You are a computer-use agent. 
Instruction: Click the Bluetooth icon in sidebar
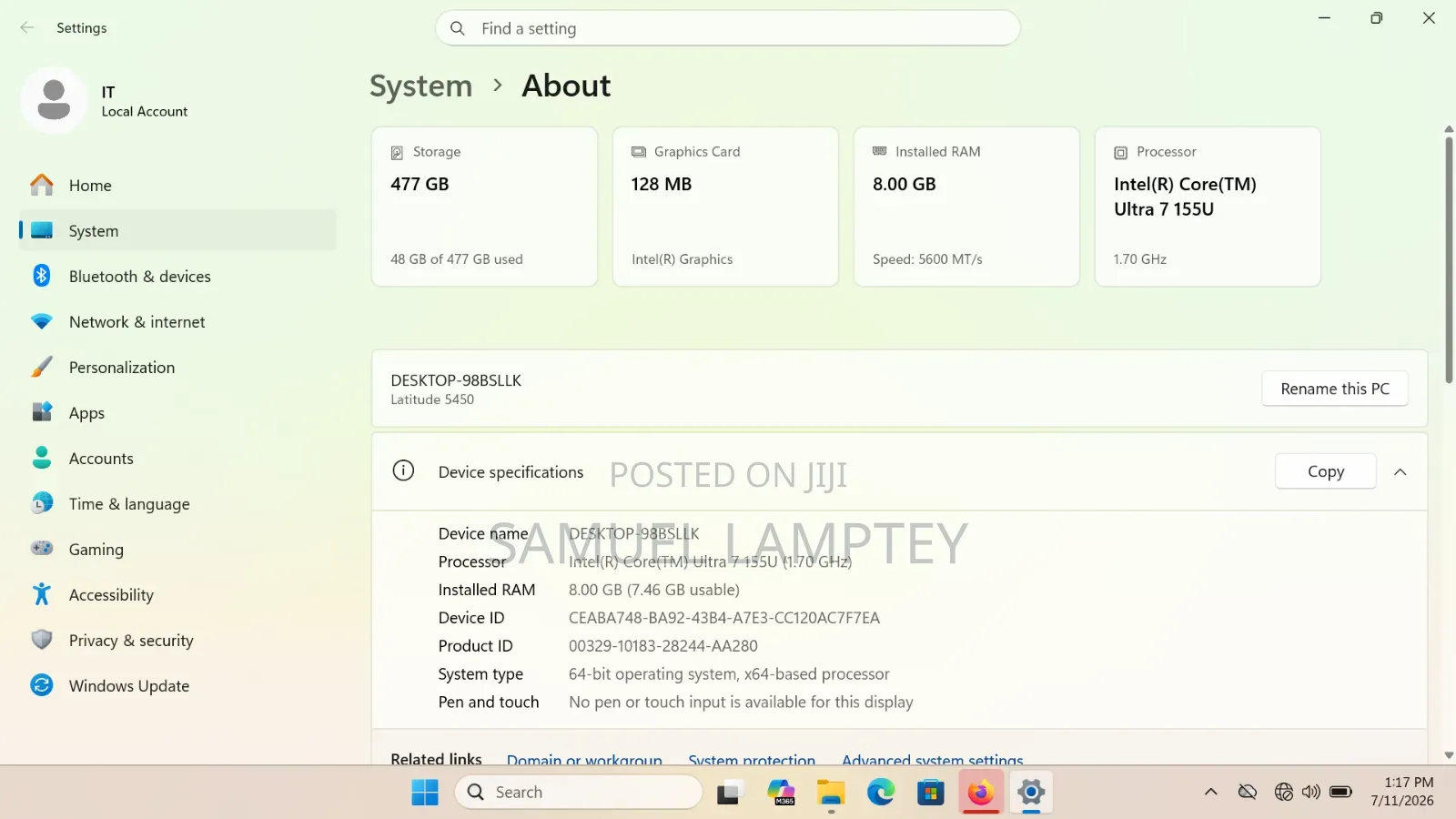pos(42,276)
